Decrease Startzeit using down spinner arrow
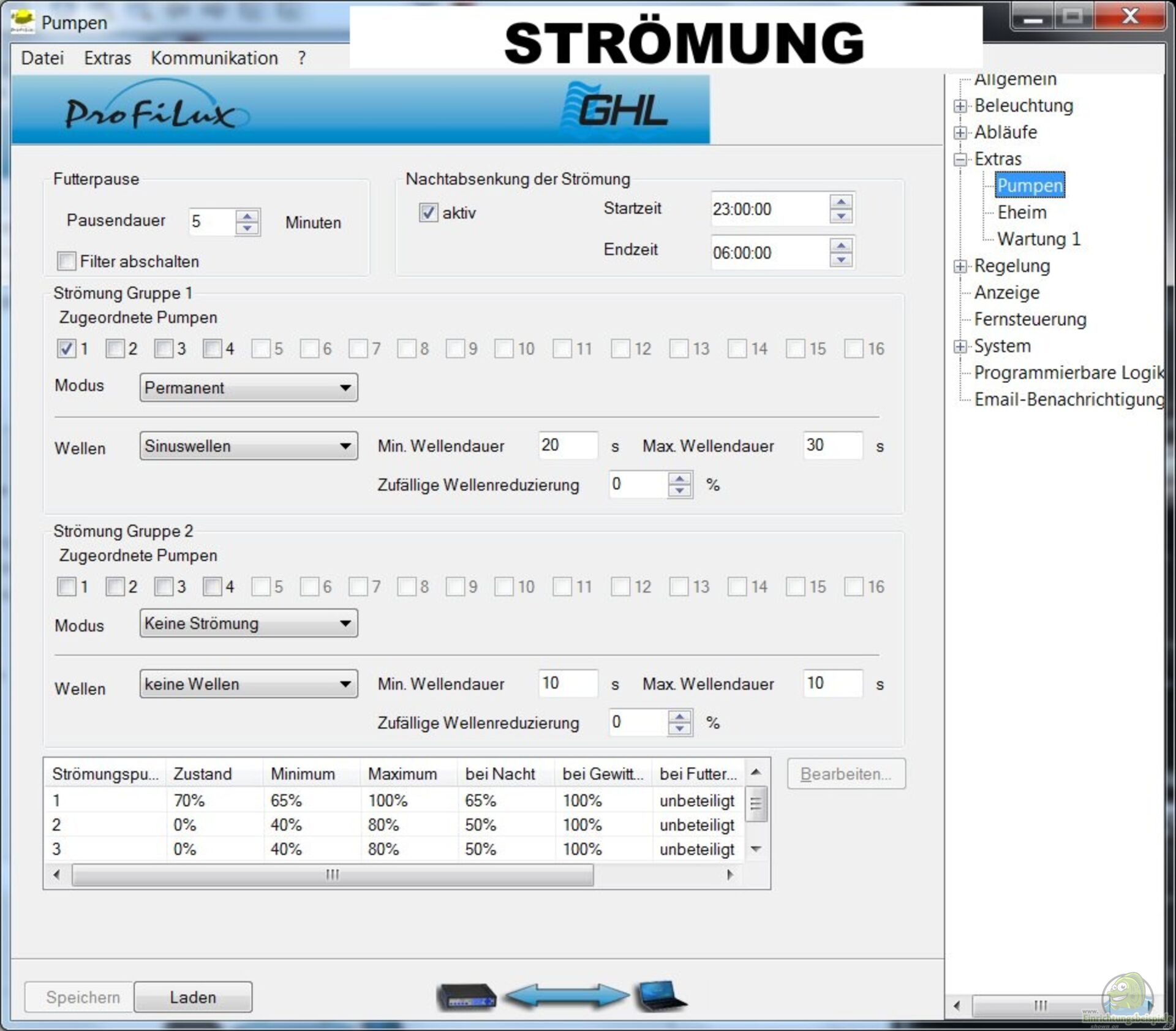This screenshot has width=1176, height=1031. pyautogui.click(x=841, y=216)
